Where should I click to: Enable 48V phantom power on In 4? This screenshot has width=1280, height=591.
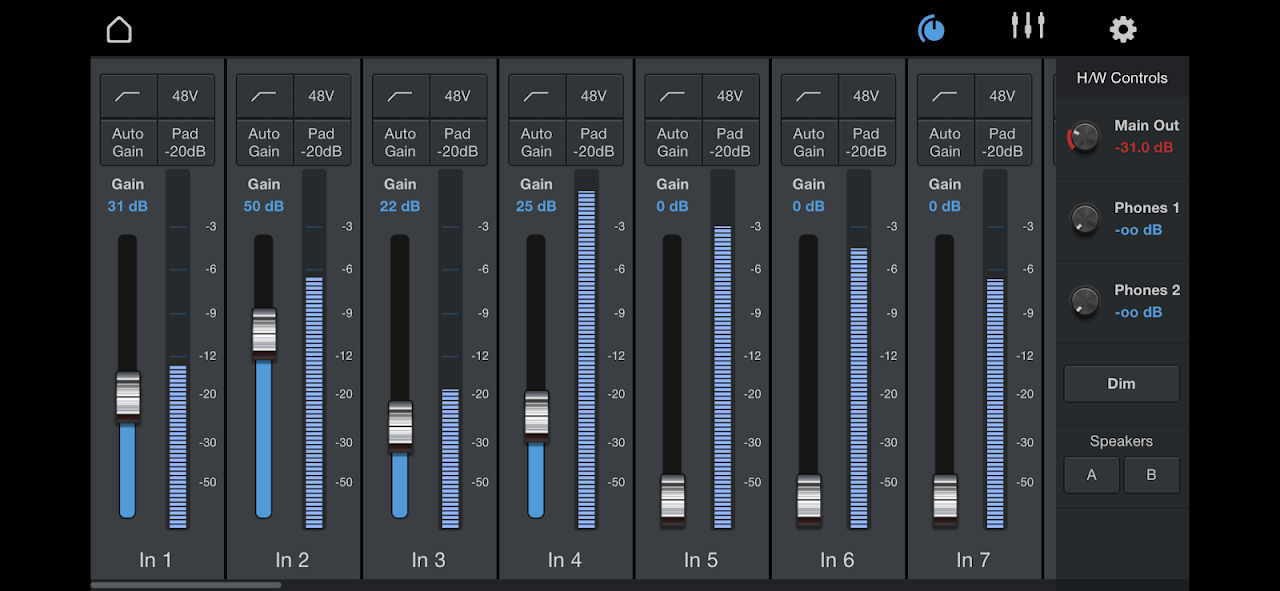point(594,96)
